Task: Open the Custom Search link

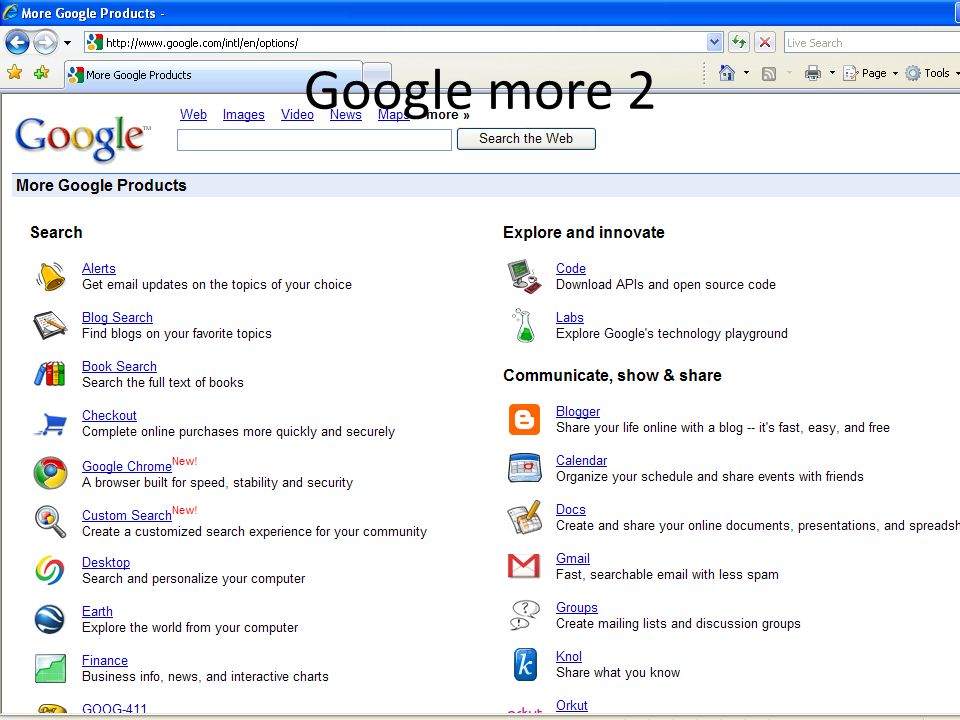Action: tap(127, 516)
